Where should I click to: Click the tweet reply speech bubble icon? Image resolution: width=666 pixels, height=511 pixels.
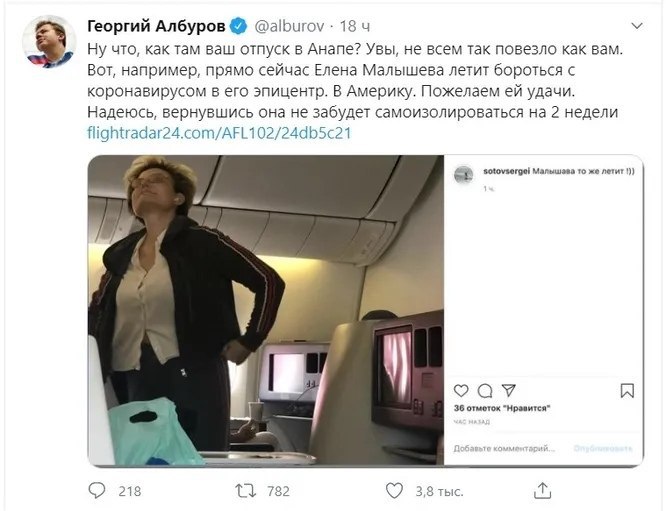point(97,491)
